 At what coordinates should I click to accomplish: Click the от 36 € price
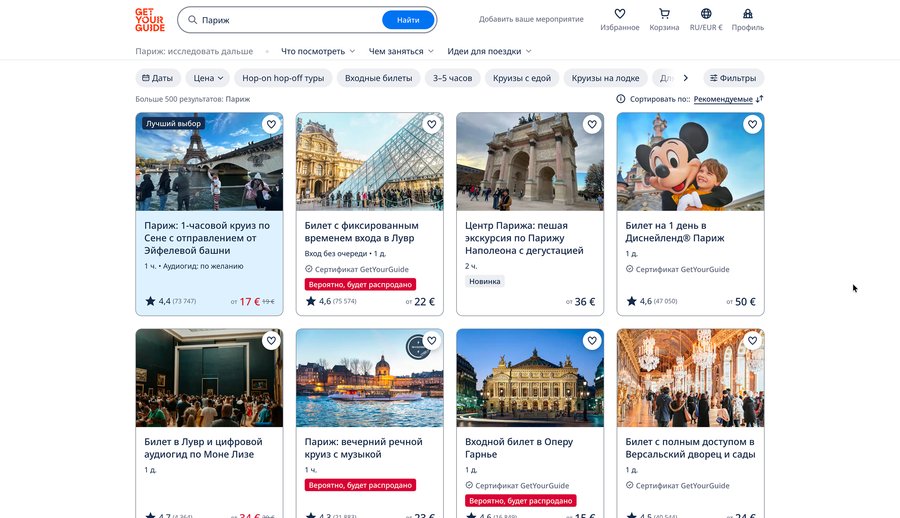click(x=580, y=301)
